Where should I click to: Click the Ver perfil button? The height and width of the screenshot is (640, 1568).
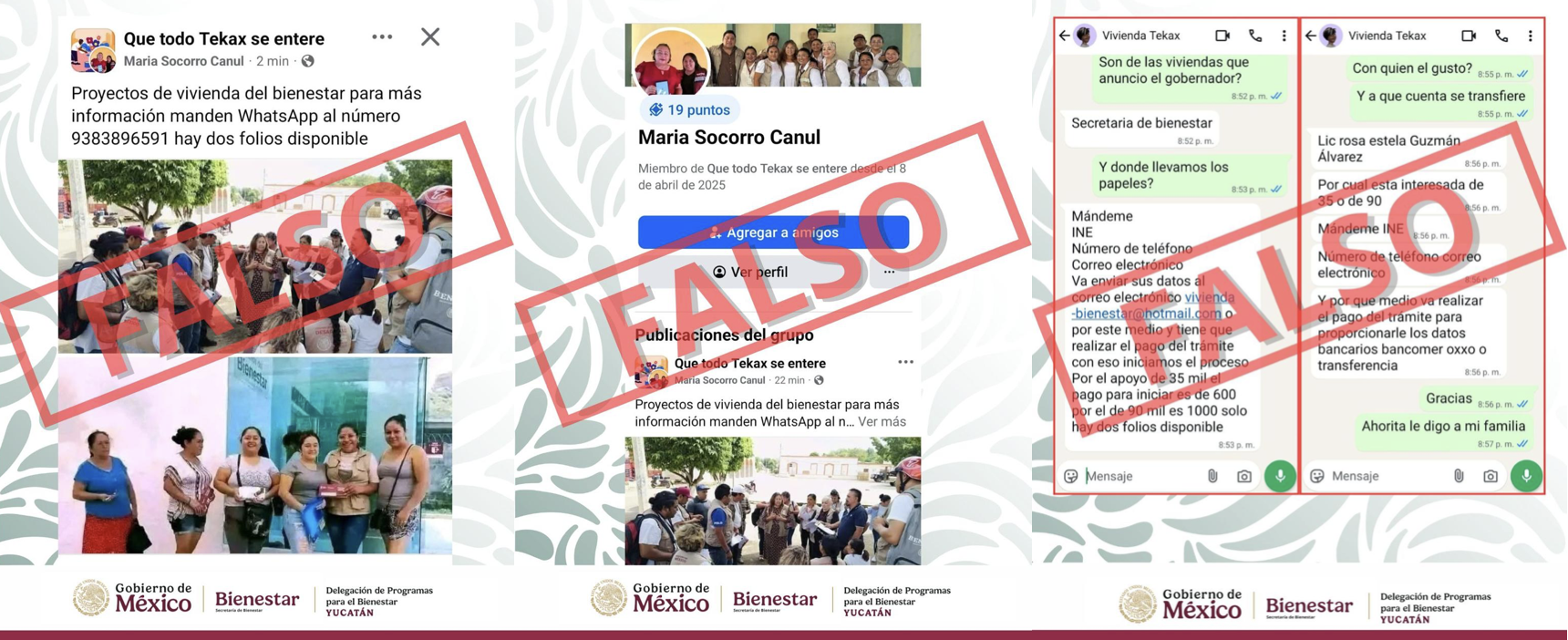tap(751, 272)
